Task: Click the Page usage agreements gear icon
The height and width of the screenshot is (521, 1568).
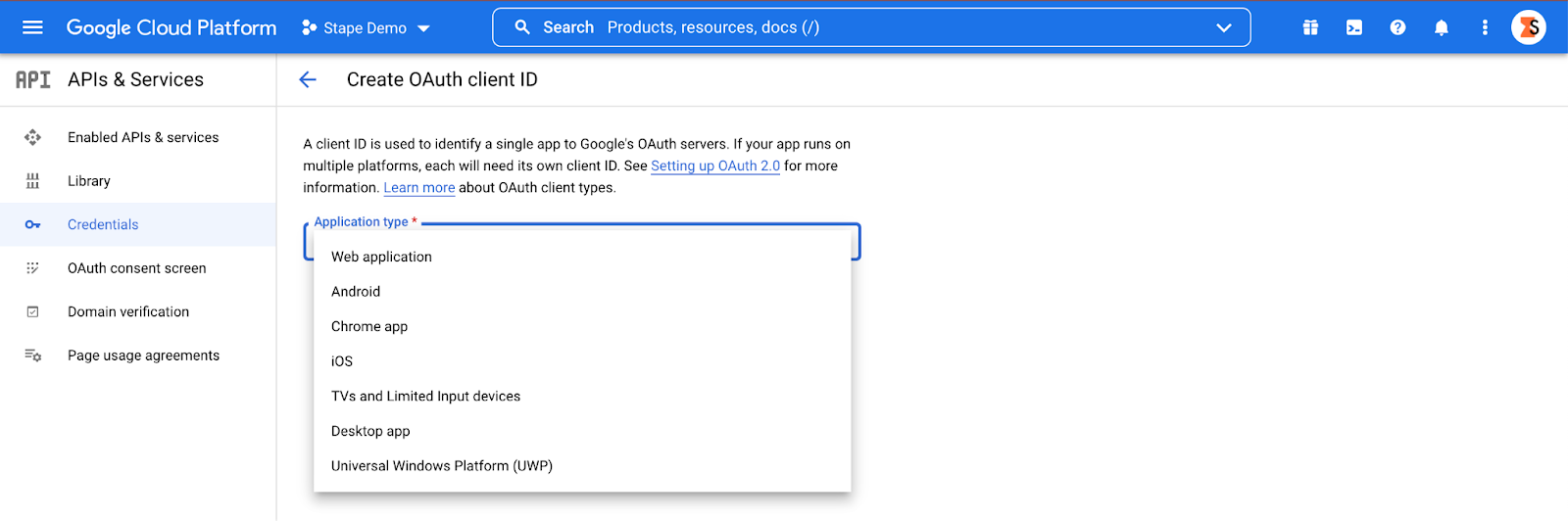Action: click(32, 355)
